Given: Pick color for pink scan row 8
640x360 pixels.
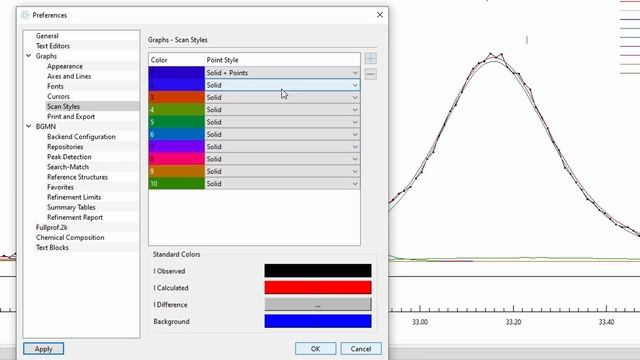Looking at the screenshot, I should [x=176, y=159].
